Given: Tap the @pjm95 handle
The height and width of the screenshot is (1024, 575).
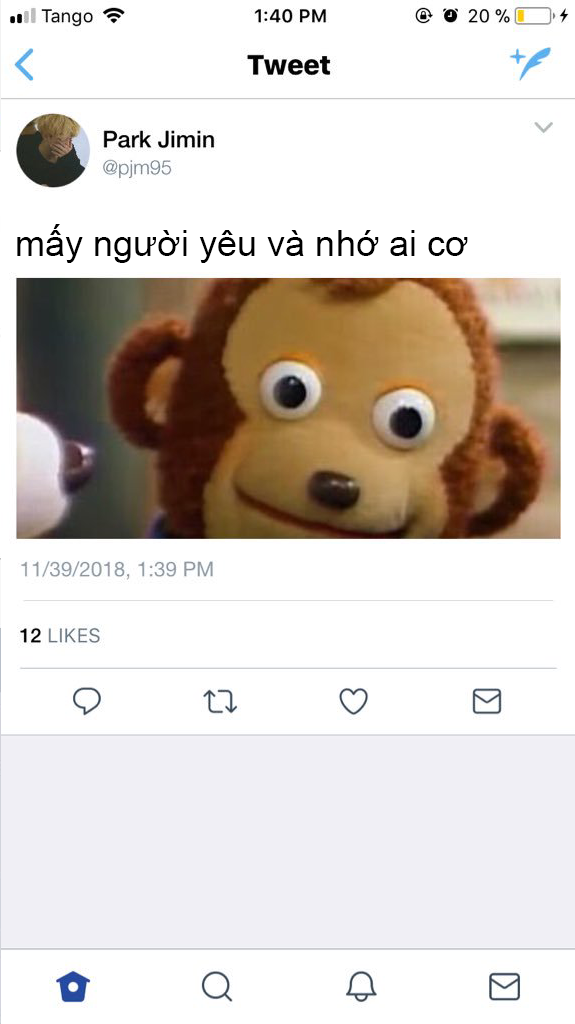Looking at the screenshot, I should (137, 168).
